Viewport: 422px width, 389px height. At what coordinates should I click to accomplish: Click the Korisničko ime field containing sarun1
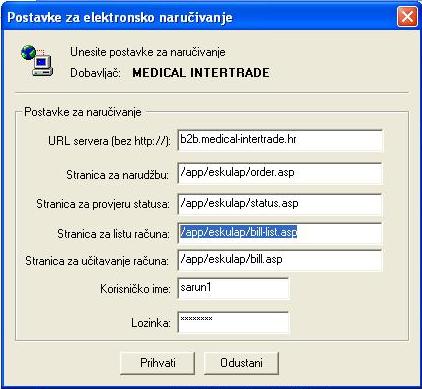(x=233, y=288)
